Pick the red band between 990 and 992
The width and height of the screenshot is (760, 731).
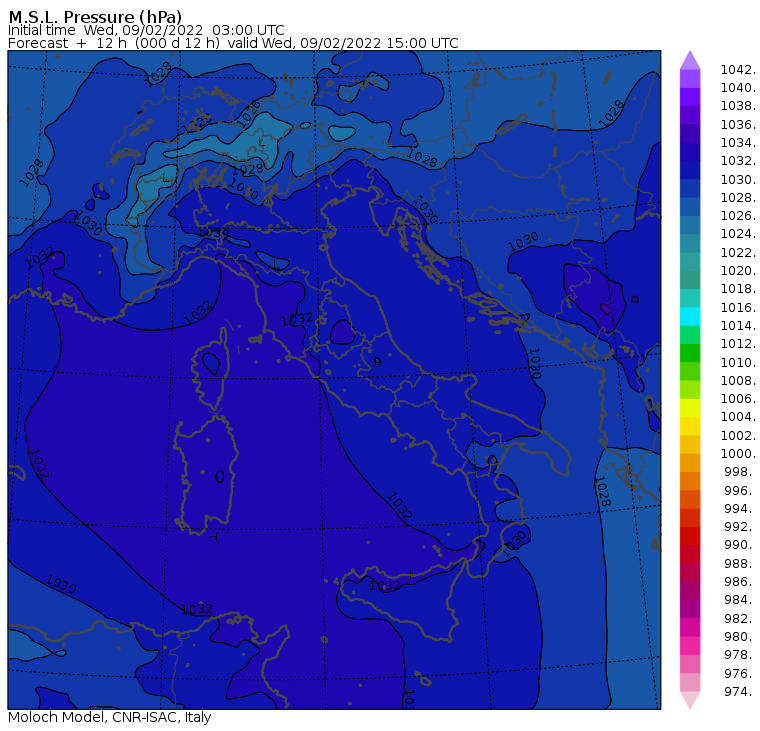(690, 536)
